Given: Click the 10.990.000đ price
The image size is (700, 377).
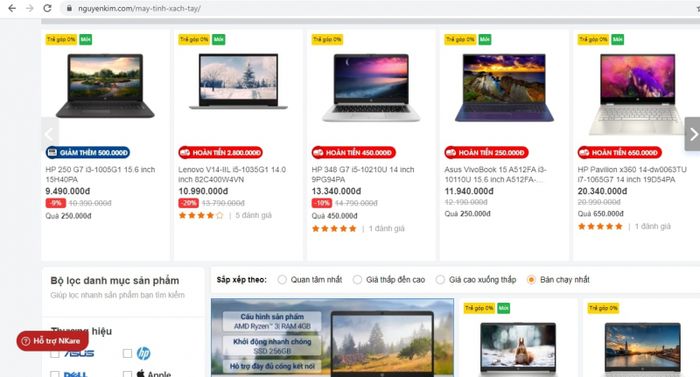Looking at the screenshot, I should pos(203,191).
